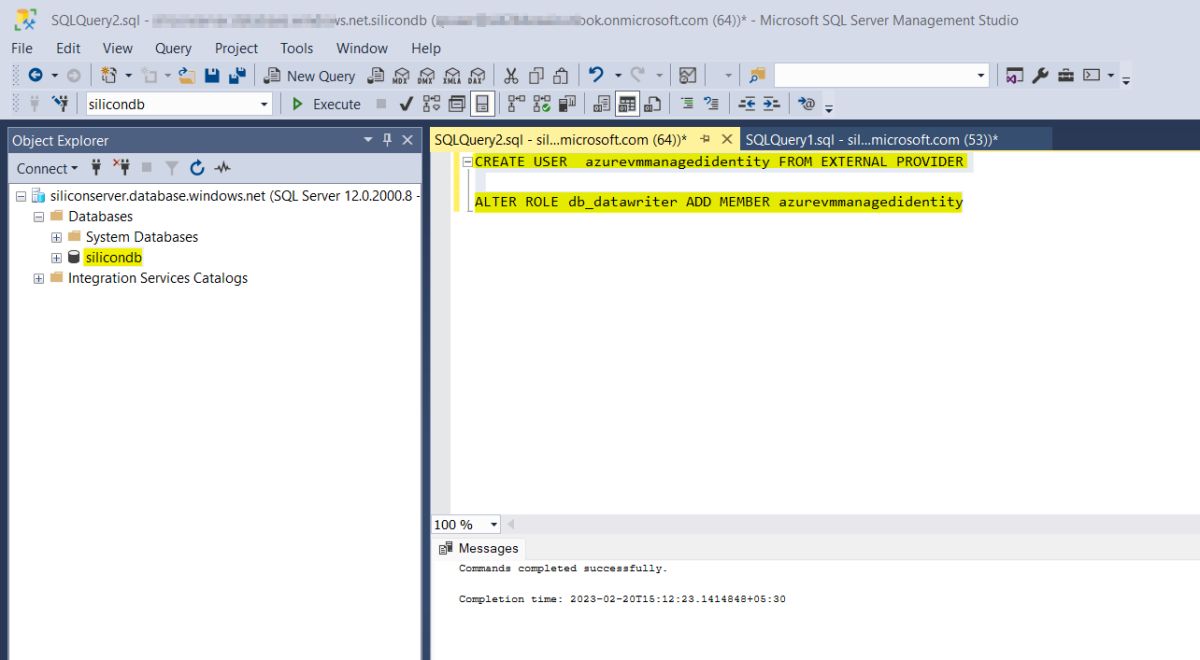This screenshot has height=660, width=1200.
Task: Click the Copy icon
Action: pos(536,75)
